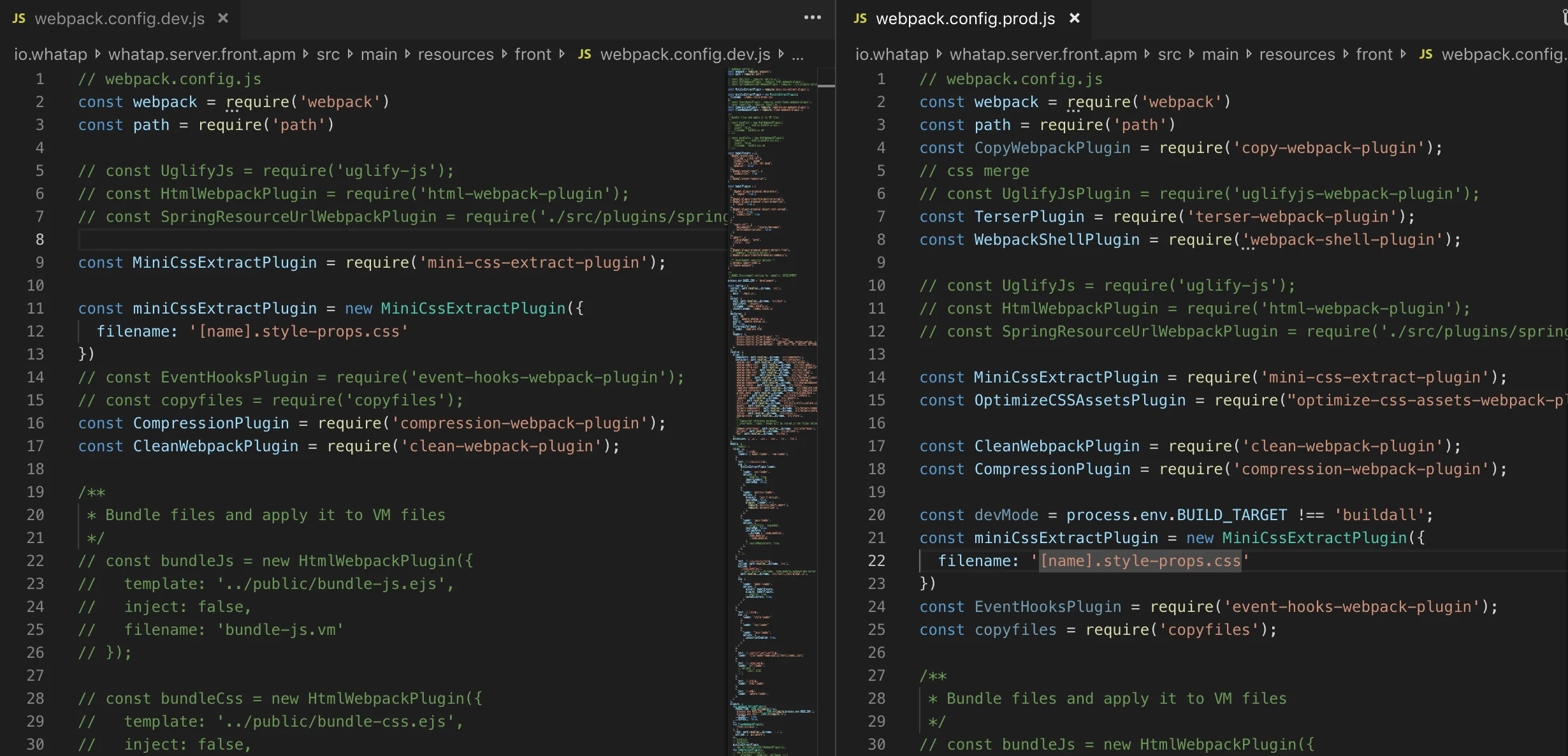This screenshot has width=1568, height=756.
Task: Click highlighted '[name].style-props.css' on right line 22
Action: click(x=1140, y=560)
